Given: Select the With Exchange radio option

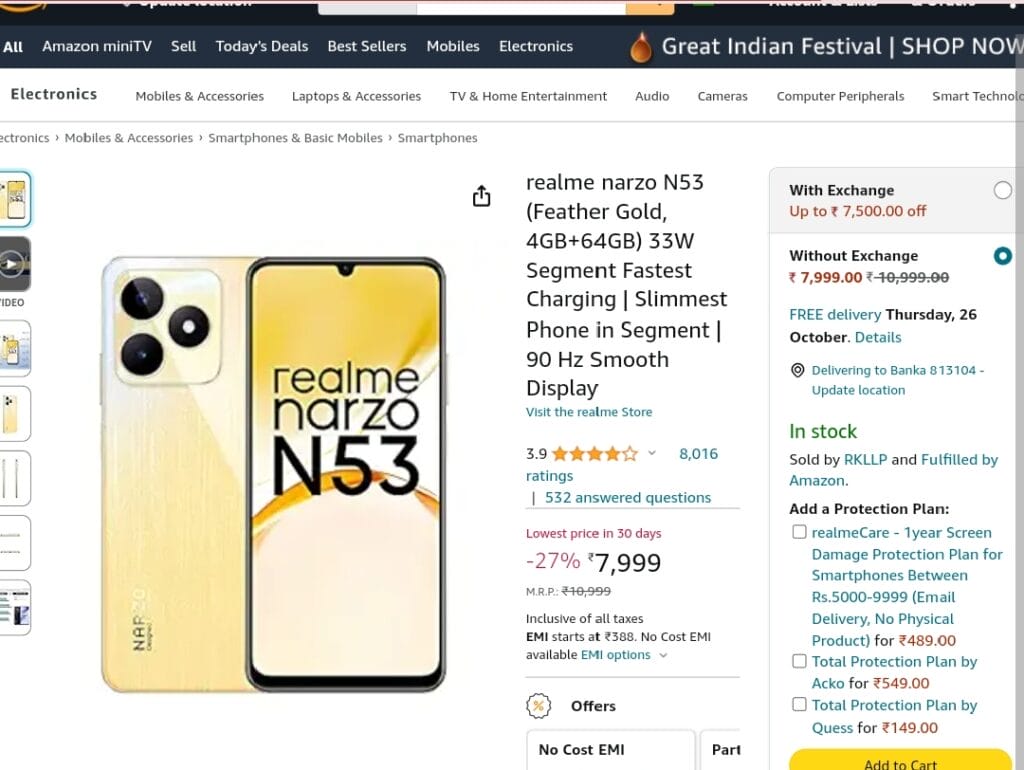Looking at the screenshot, I should (x=1002, y=191).
